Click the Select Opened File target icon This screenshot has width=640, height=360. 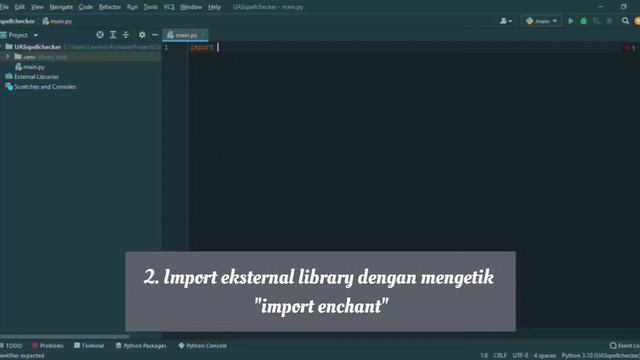coord(100,35)
